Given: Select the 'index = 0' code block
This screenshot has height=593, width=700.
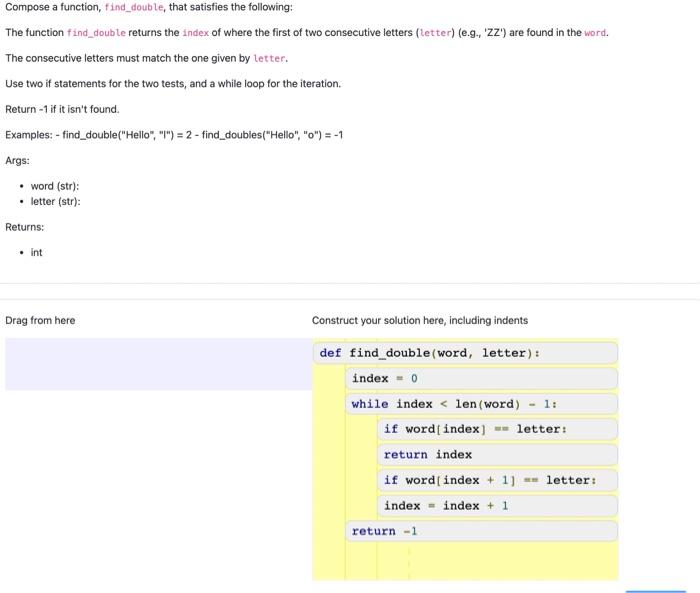Looking at the screenshot, I should 481,378.
